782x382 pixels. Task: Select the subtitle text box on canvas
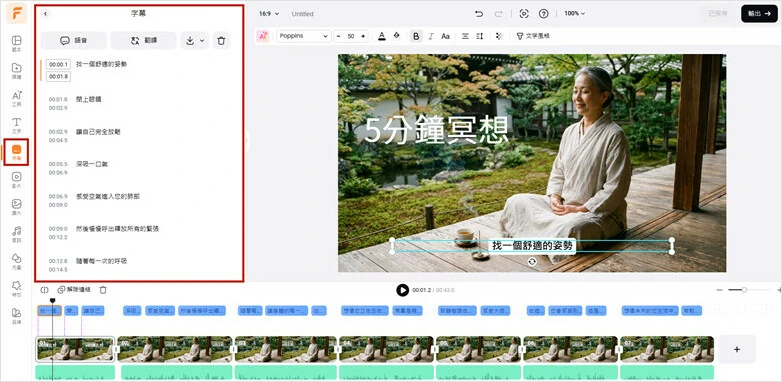click(532, 245)
